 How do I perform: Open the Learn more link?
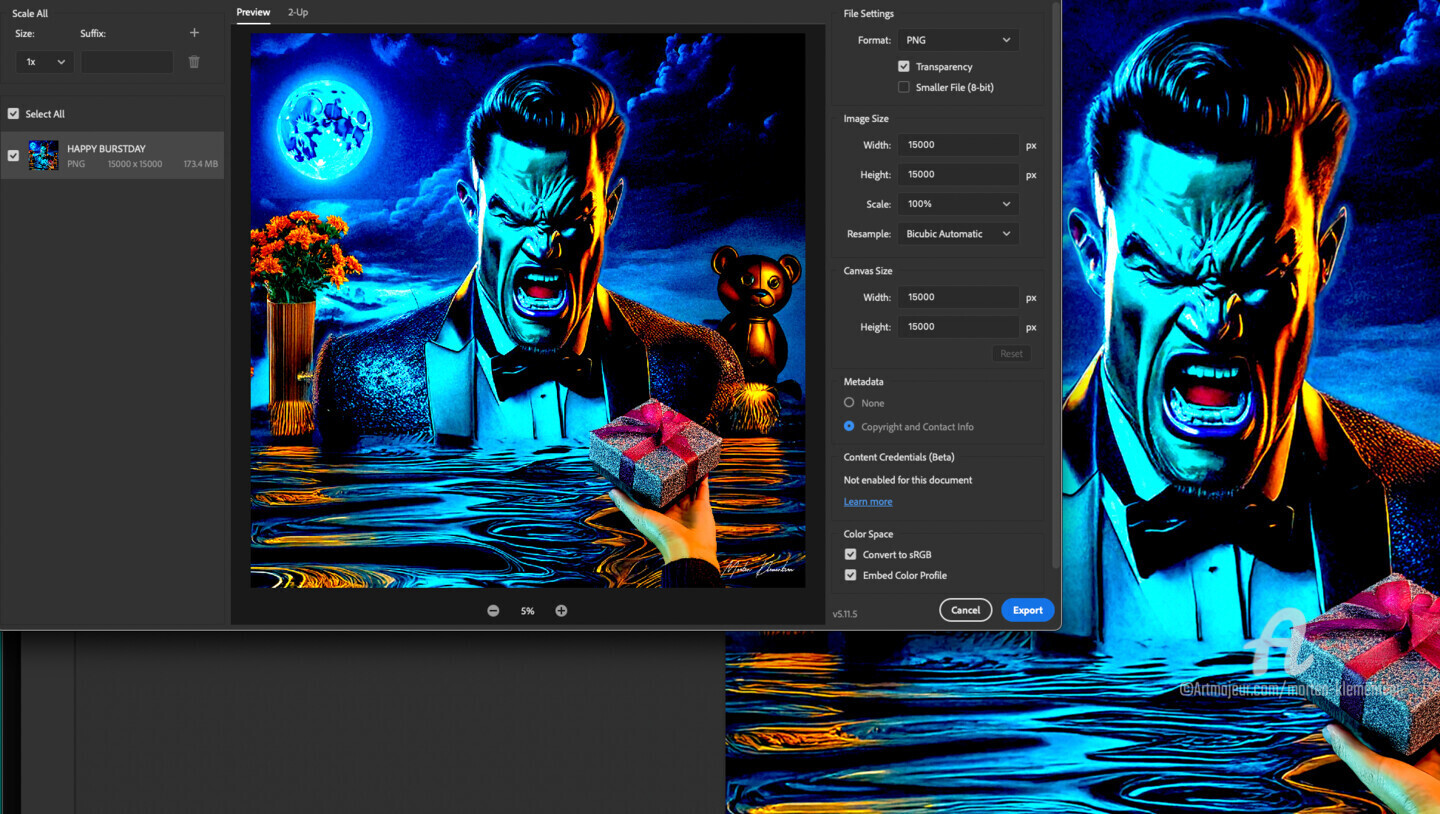coord(868,502)
